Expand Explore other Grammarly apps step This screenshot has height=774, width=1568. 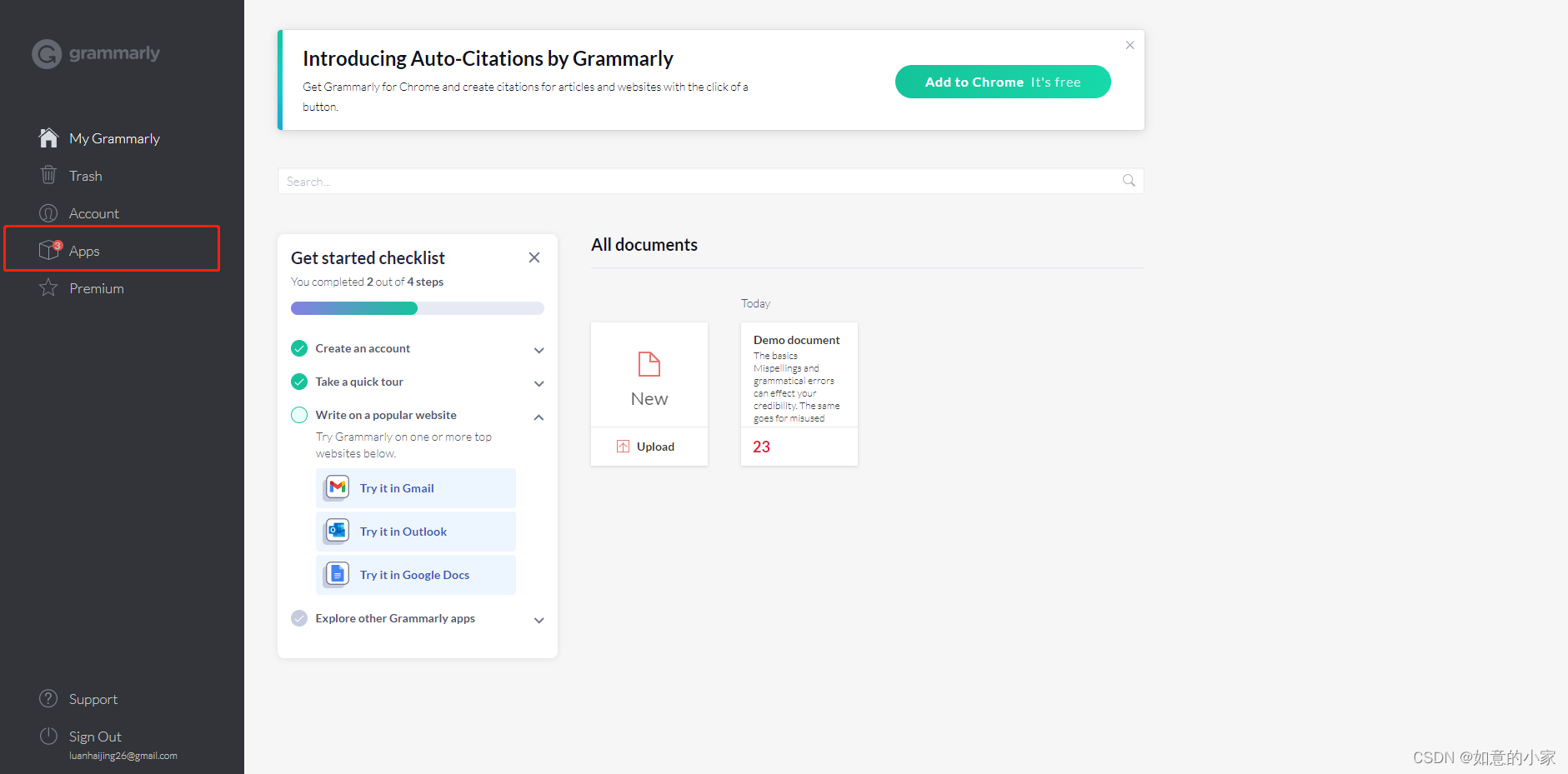[539, 620]
